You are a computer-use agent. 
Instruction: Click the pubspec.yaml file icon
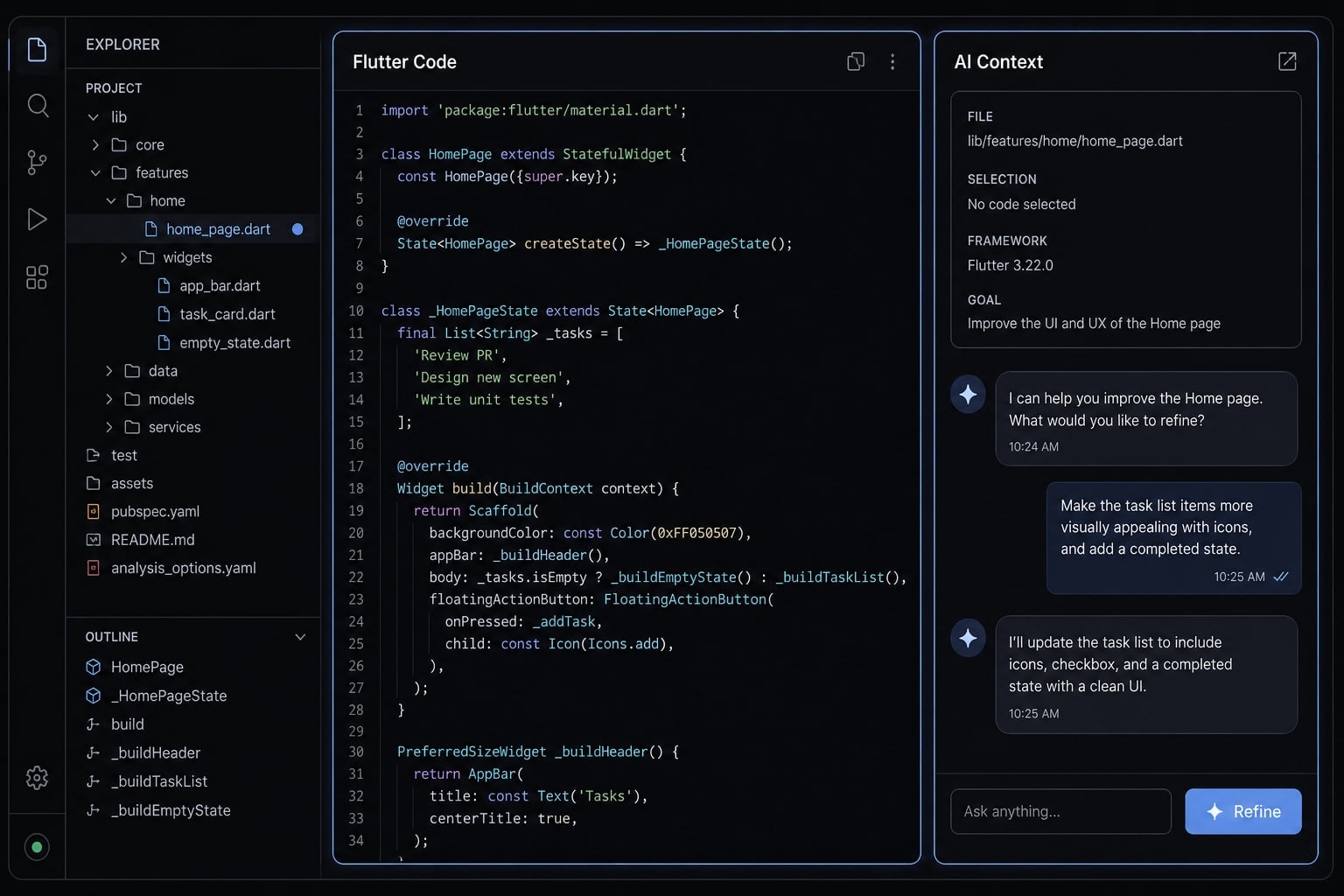94,512
